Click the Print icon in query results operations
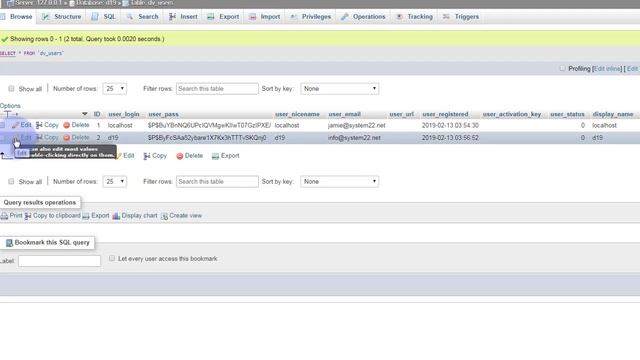Screen dimensions: 640x360 4,216
